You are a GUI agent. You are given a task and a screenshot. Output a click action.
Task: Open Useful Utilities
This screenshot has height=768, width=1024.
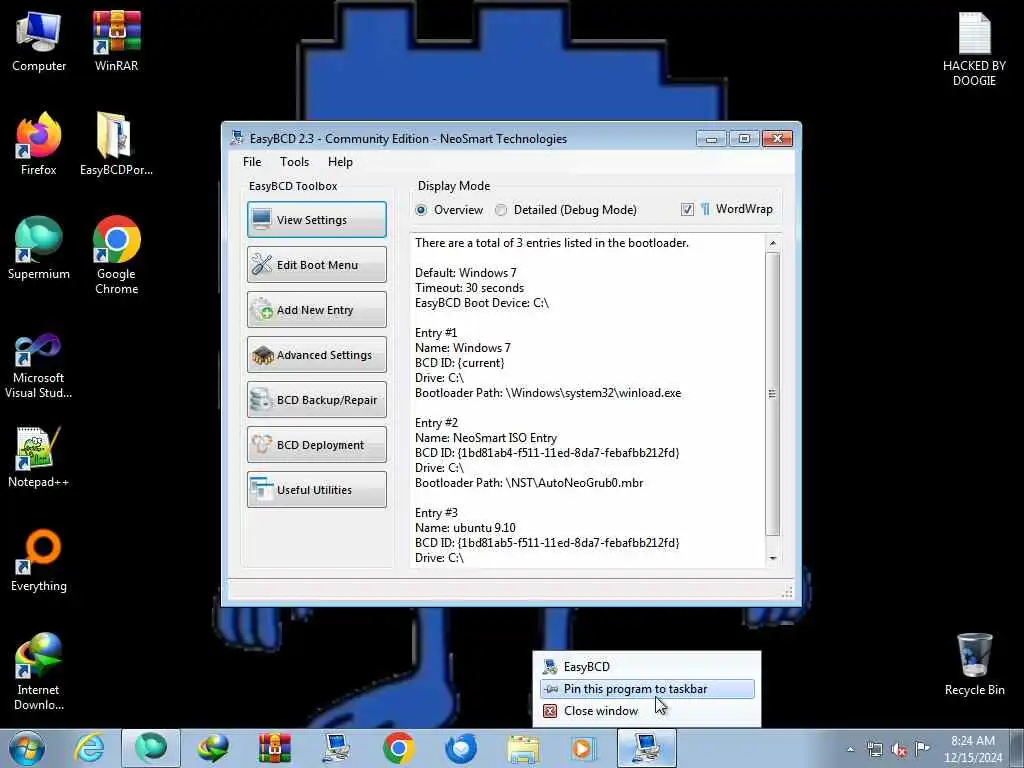pyautogui.click(x=317, y=490)
